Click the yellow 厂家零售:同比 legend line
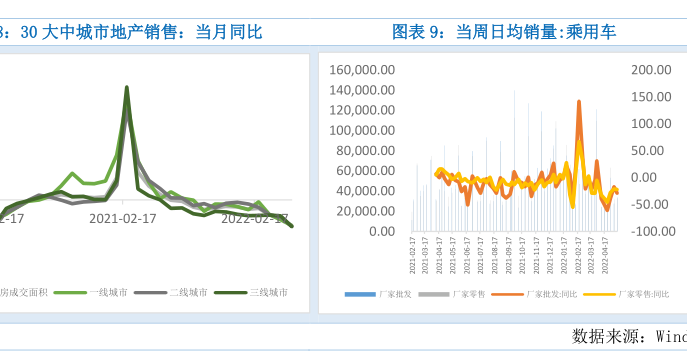Viewport: 687px width, 360px height. click(x=599, y=294)
